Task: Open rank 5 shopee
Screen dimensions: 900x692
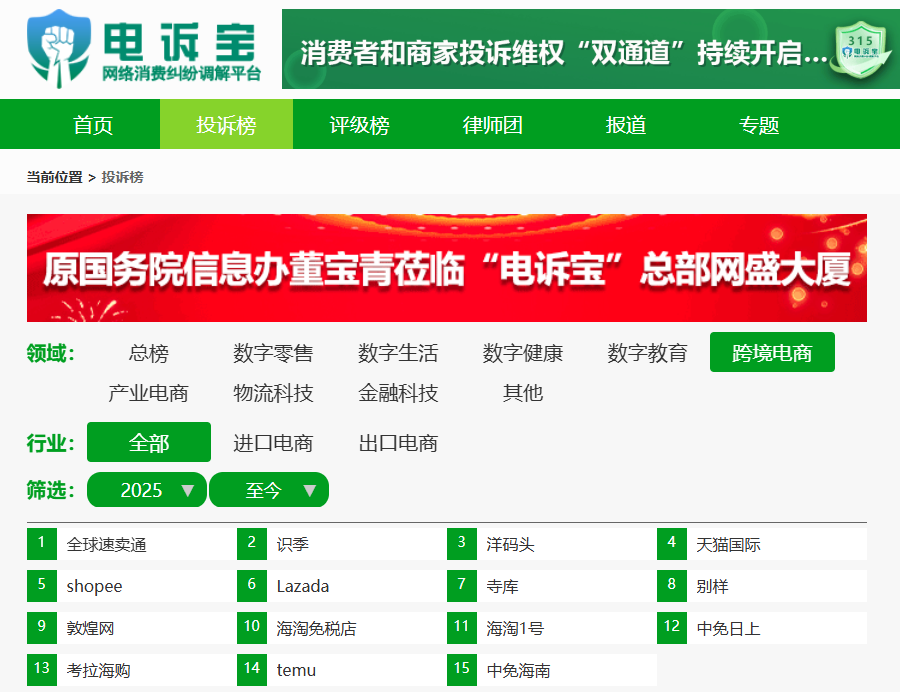Action: click(131, 586)
